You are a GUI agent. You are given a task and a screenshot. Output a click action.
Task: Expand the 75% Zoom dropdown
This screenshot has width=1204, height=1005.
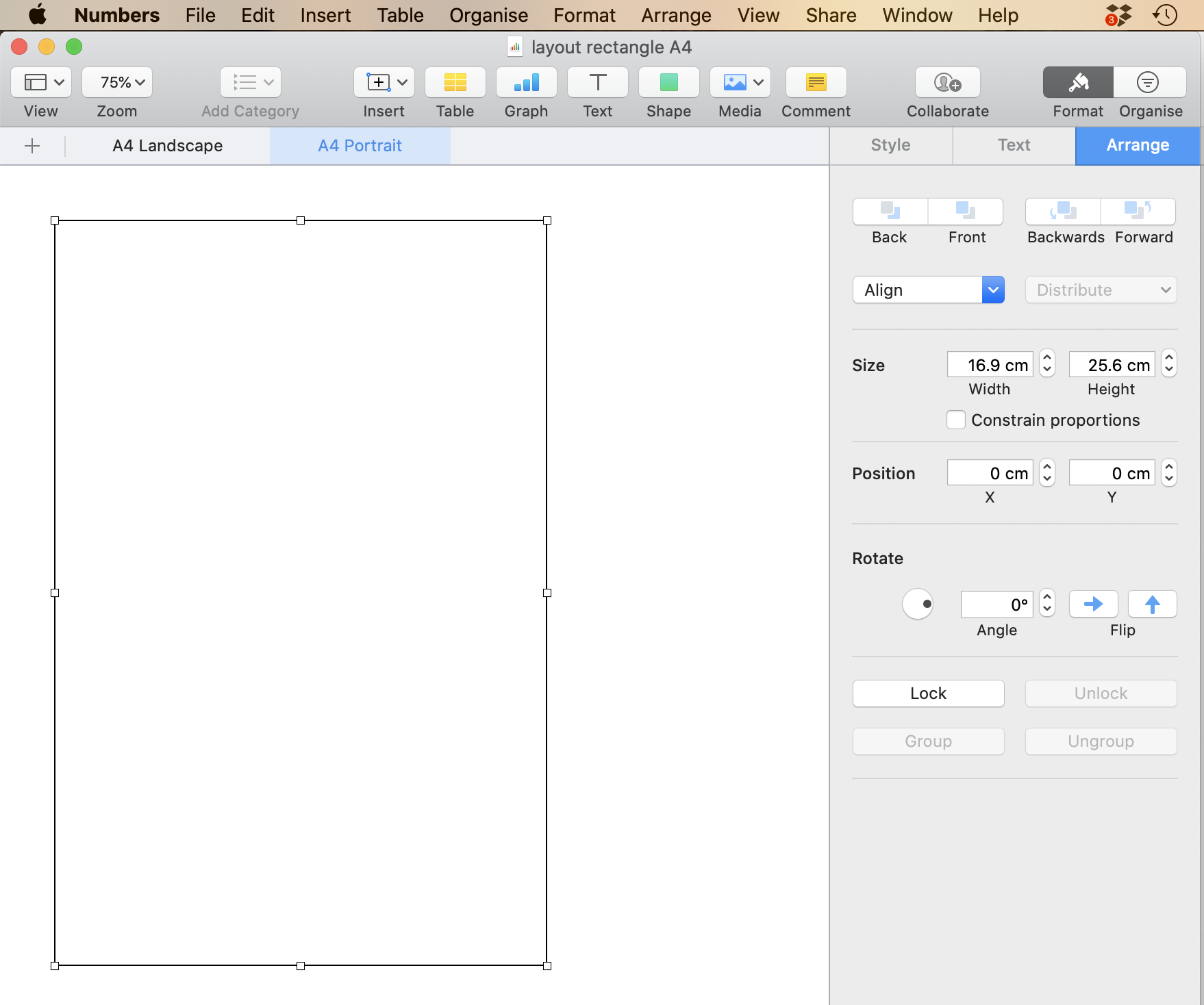117,83
